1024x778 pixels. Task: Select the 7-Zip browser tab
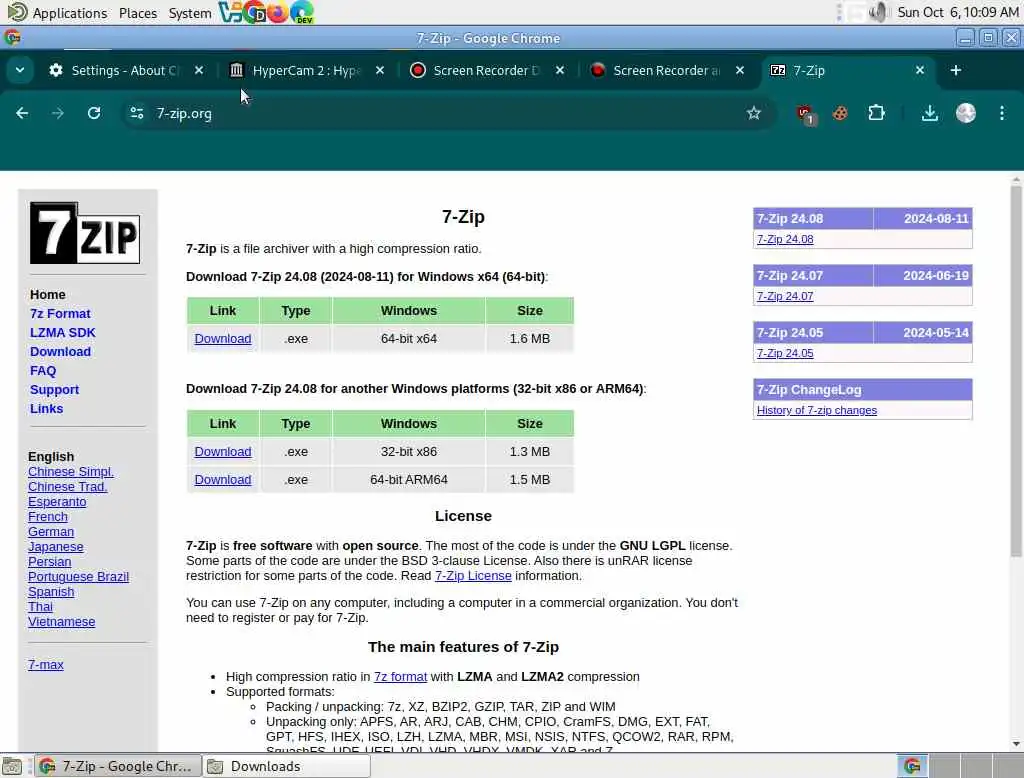click(848, 70)
